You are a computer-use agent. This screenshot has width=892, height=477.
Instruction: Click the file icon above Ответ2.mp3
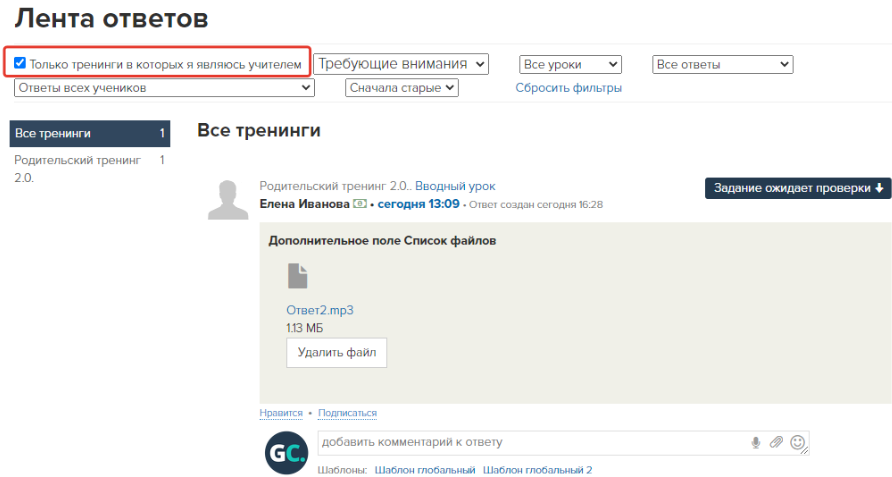(x=298, y=276)
